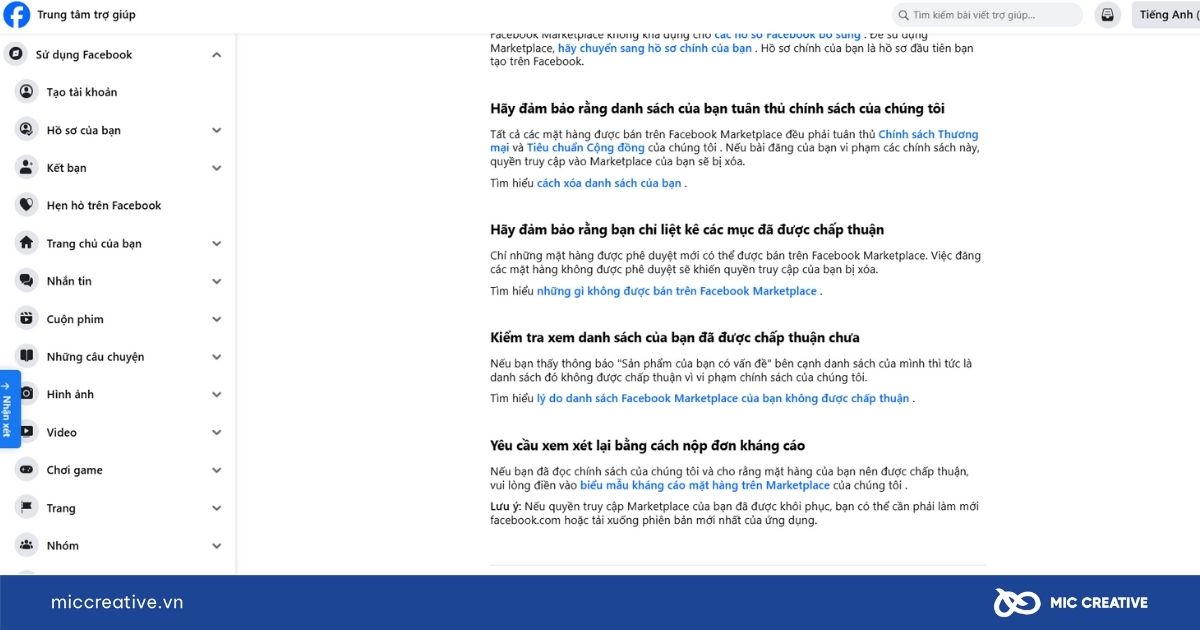This screenshot has height=630, width=1200.
Task: Click the Lưu ý note text
Action: point(734,513)
